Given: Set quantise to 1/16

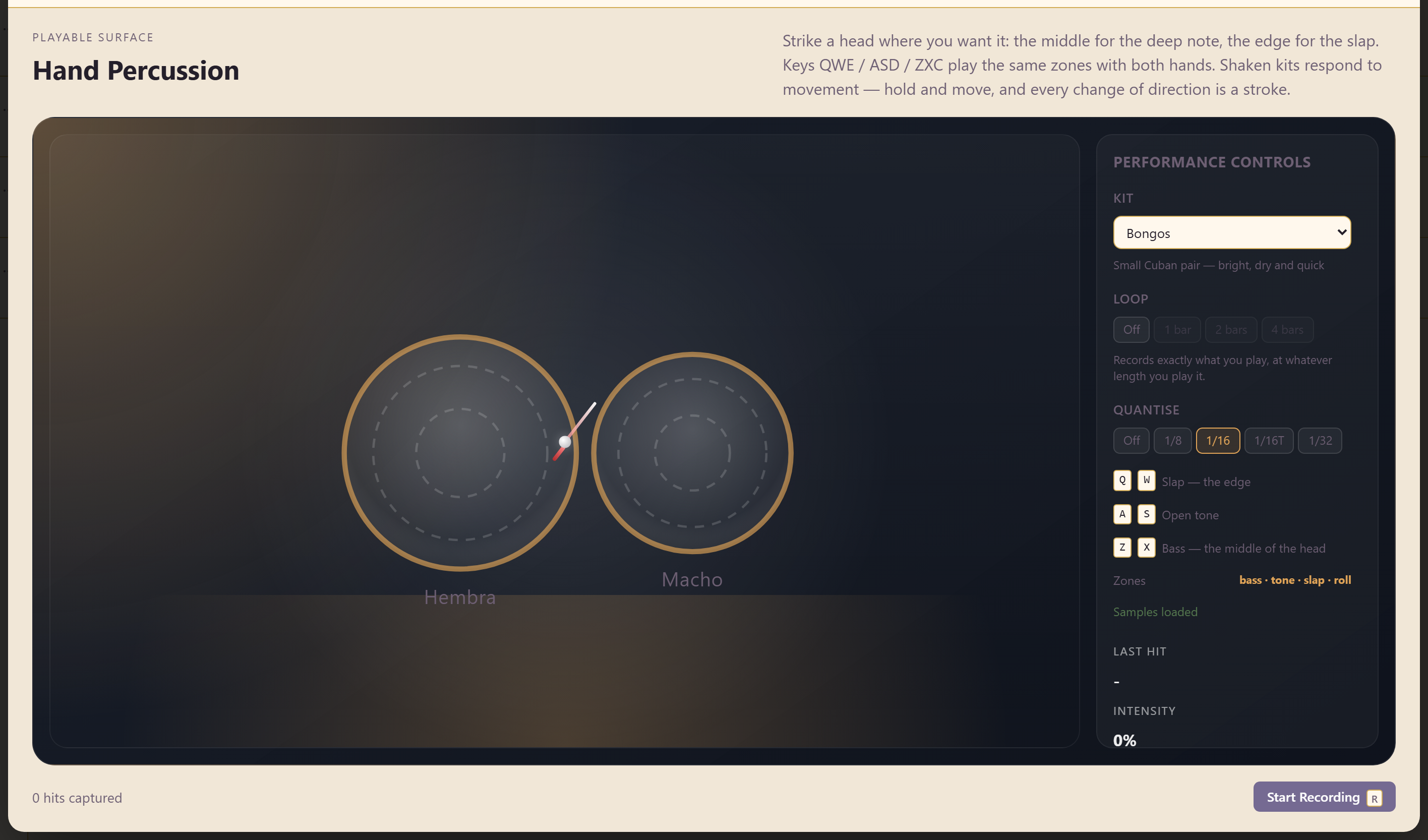Looking at the screenshot, I should click(1217, 440).
